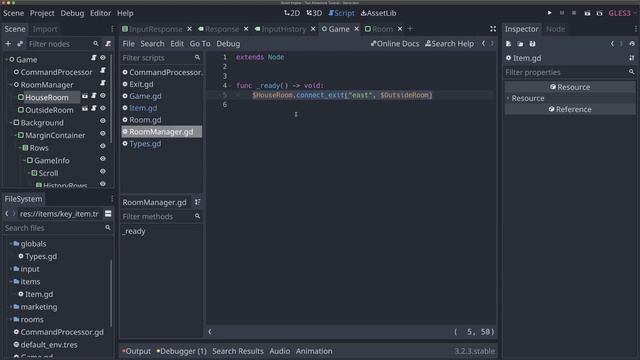Toggle visibility of Rows node
Viewport: 640px width, 360px height.
(103, 147)
